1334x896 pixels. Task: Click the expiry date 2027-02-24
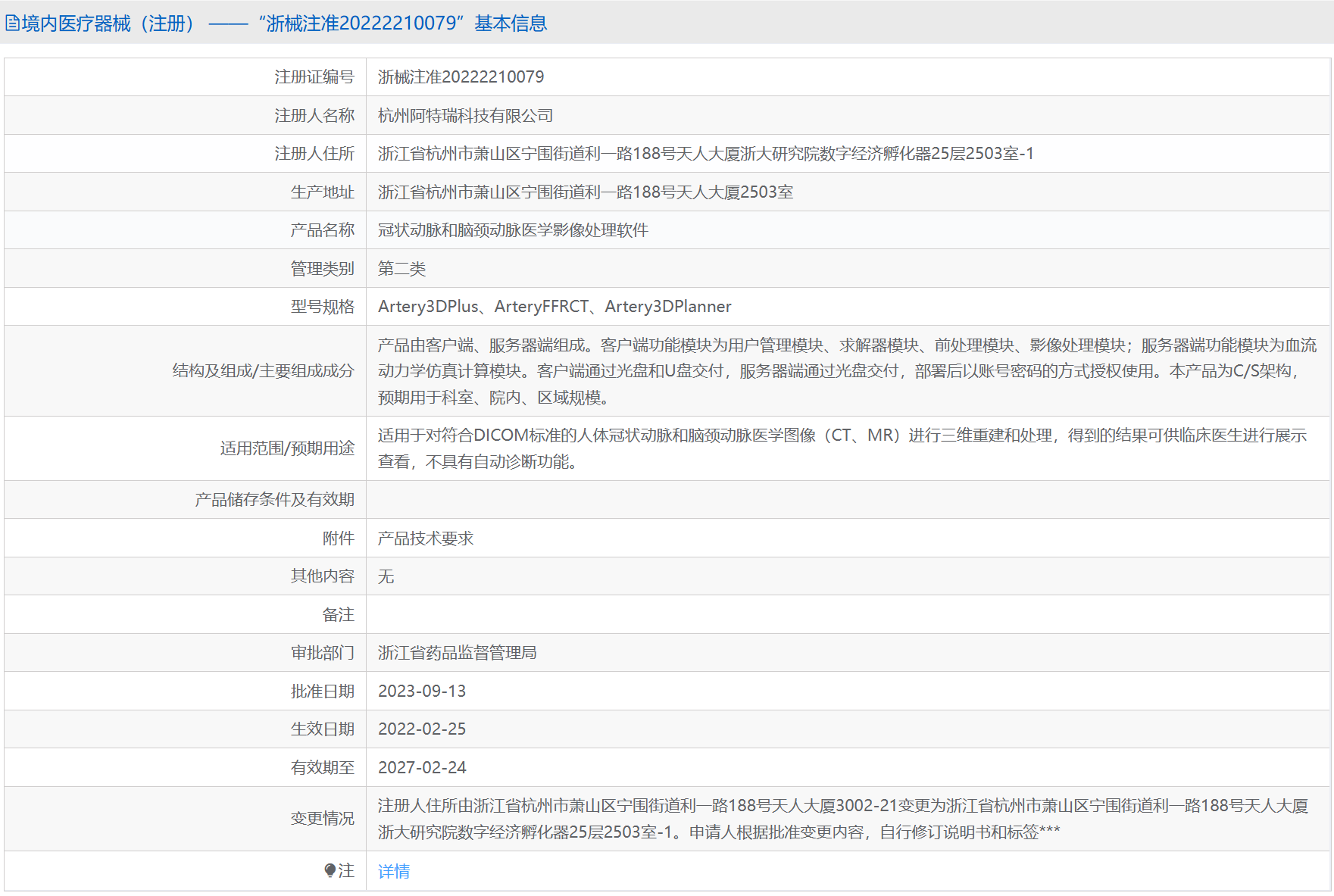422,768
